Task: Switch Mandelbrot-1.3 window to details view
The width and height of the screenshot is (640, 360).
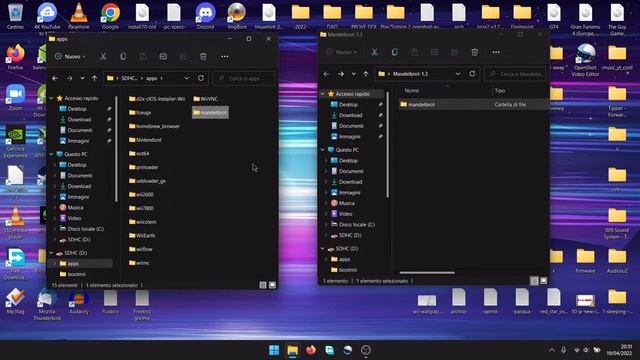Action: [x=534, y=281]
